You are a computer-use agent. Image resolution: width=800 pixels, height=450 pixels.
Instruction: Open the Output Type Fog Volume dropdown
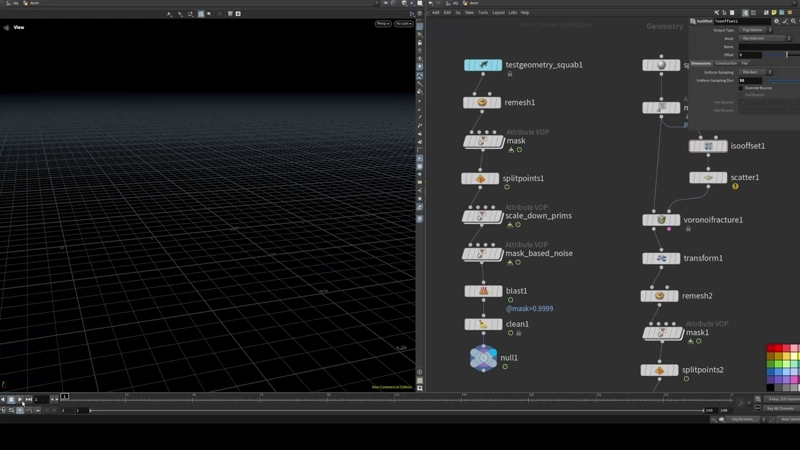pos(756,30)
